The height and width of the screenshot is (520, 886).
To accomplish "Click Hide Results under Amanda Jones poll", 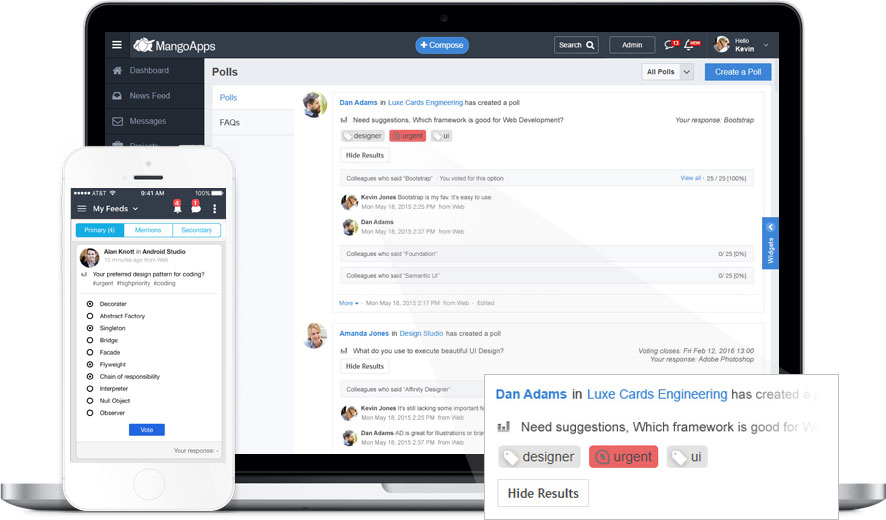I will (364, 366).
